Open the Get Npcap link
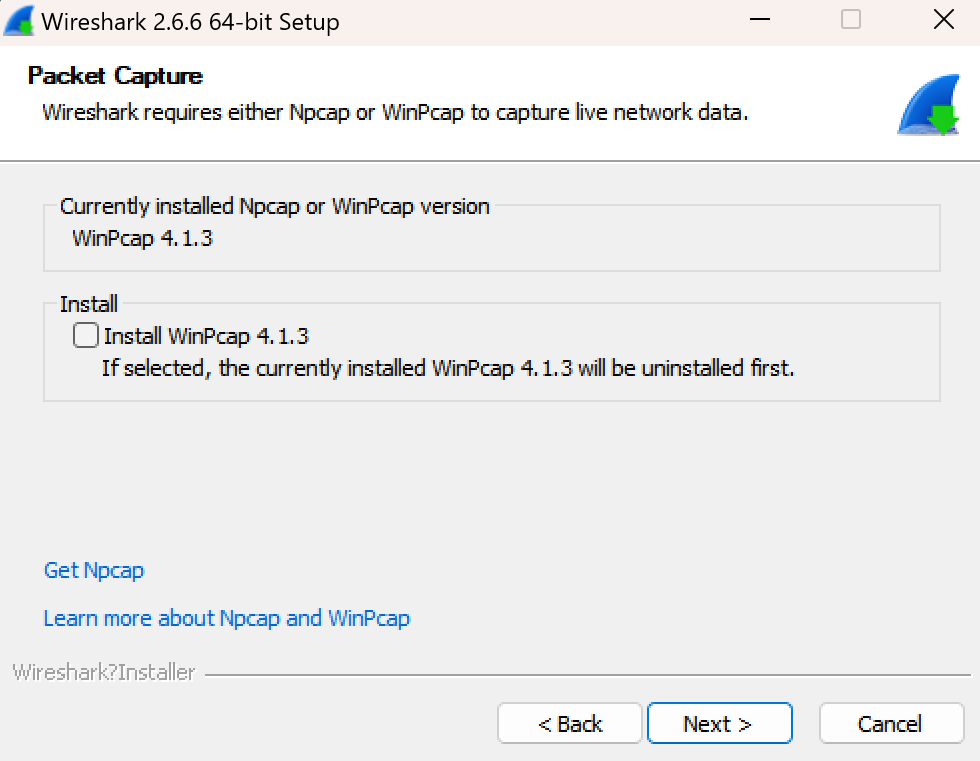Viewport: 980px width, 761px height. pyautogui.click(x=94, y=570)
